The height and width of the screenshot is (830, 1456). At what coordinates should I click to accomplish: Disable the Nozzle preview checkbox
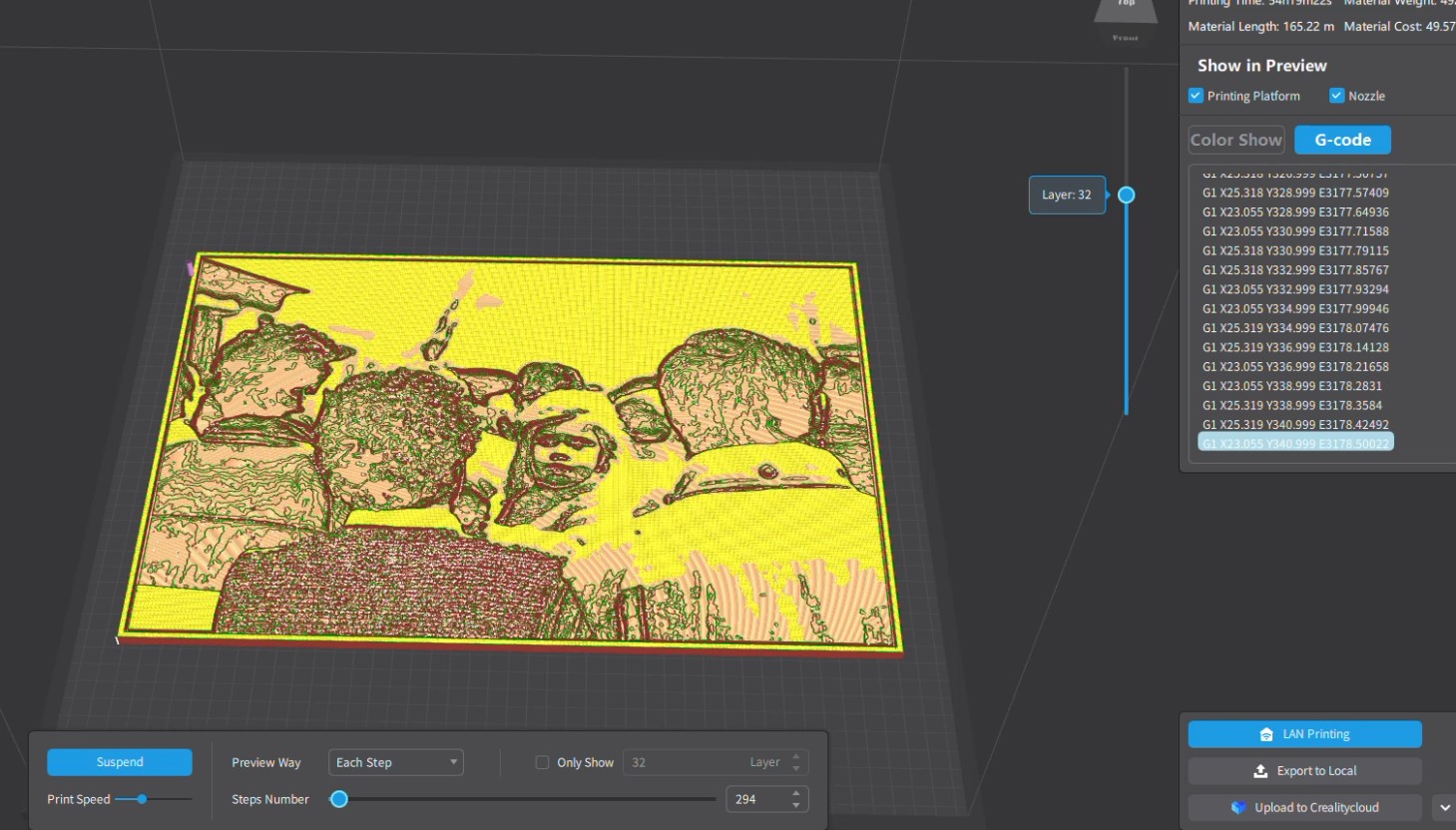pyautogui.click(x=1336, y=96)
